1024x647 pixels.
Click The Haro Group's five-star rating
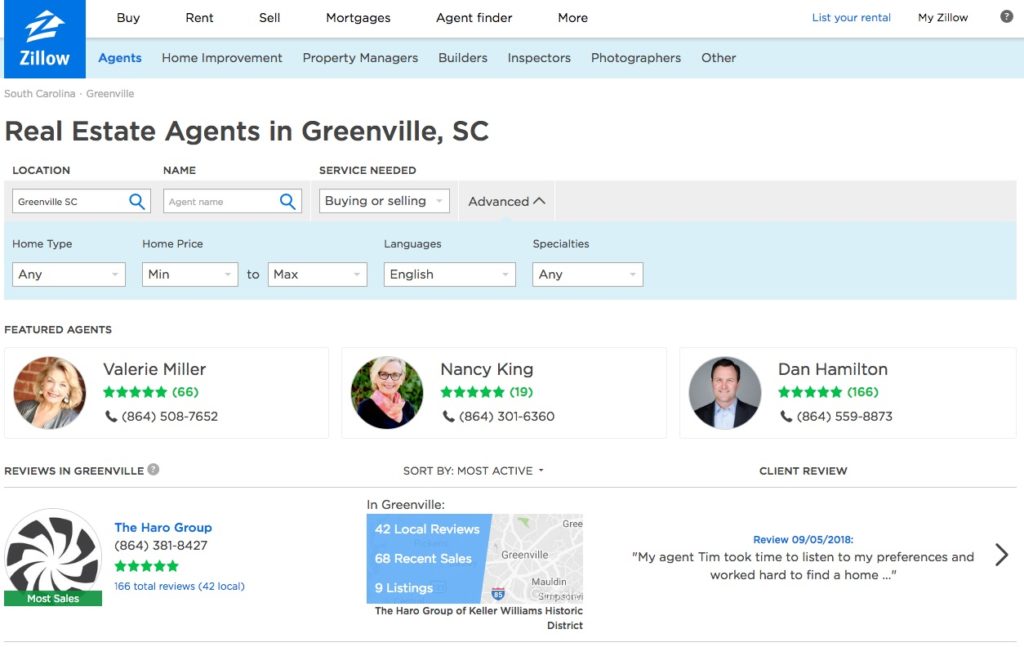146,566
